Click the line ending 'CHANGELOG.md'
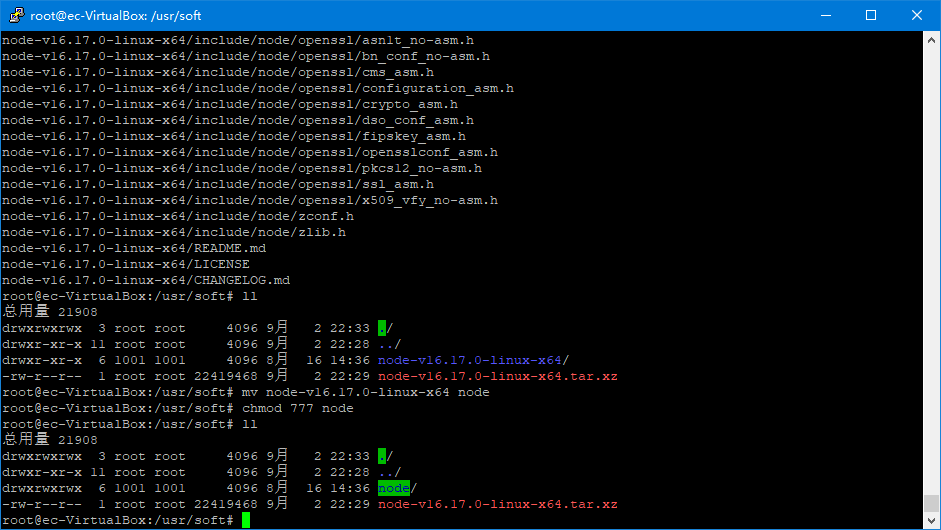Screen dimensions: 941x530 (x=146, y=280)
